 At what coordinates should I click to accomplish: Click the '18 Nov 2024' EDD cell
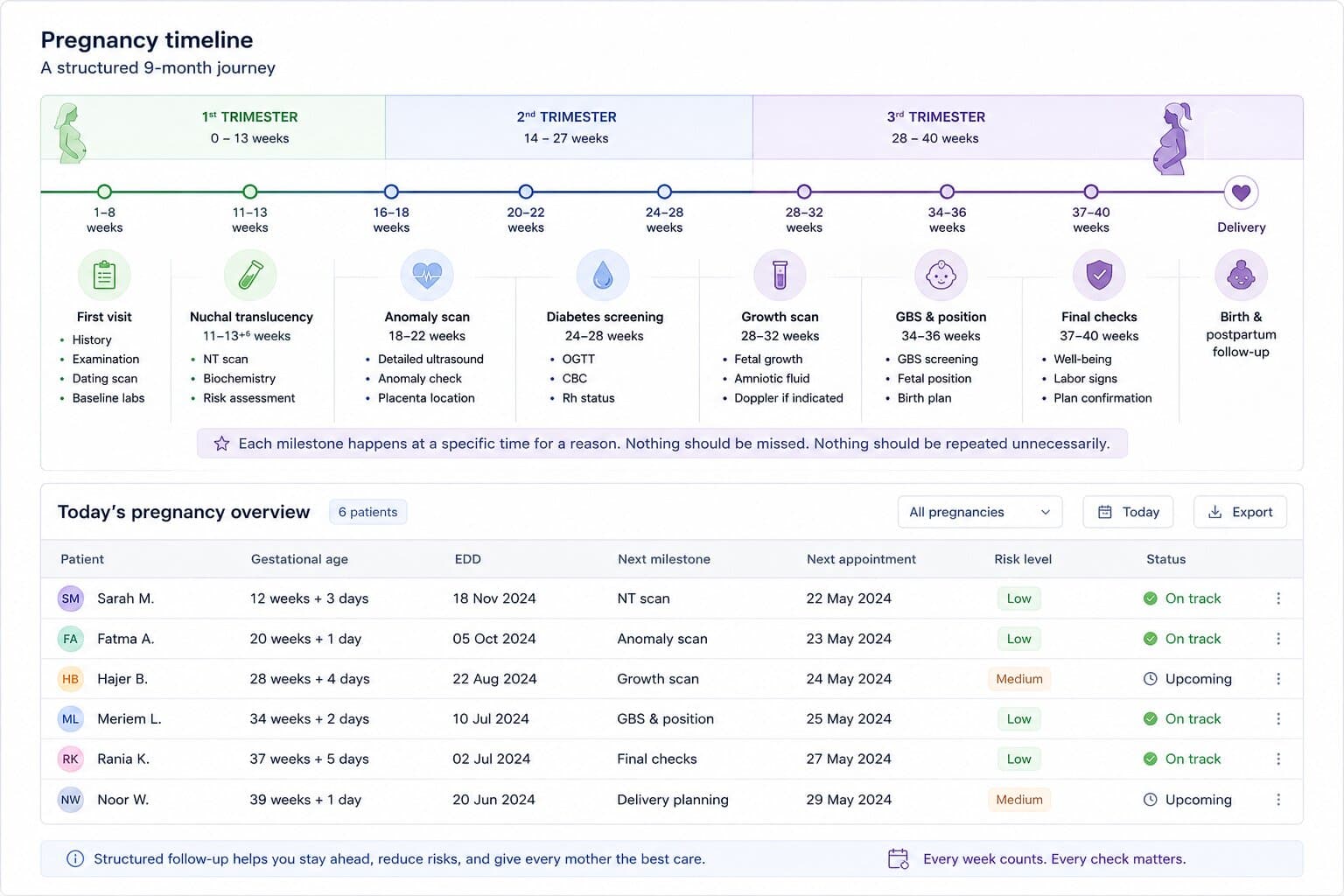pos(494,598)
